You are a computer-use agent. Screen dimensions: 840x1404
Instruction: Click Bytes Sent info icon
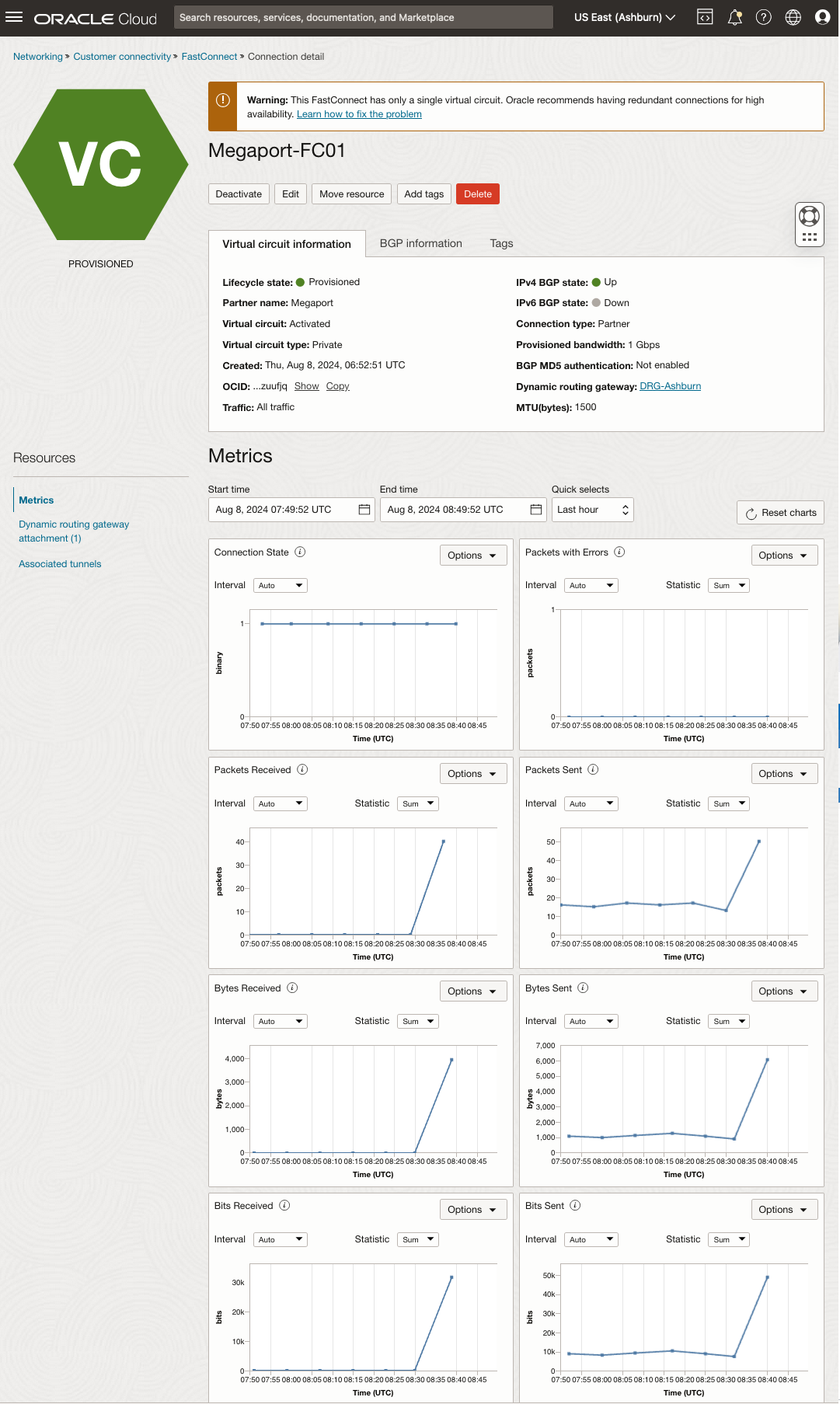[x=583, y=988]
